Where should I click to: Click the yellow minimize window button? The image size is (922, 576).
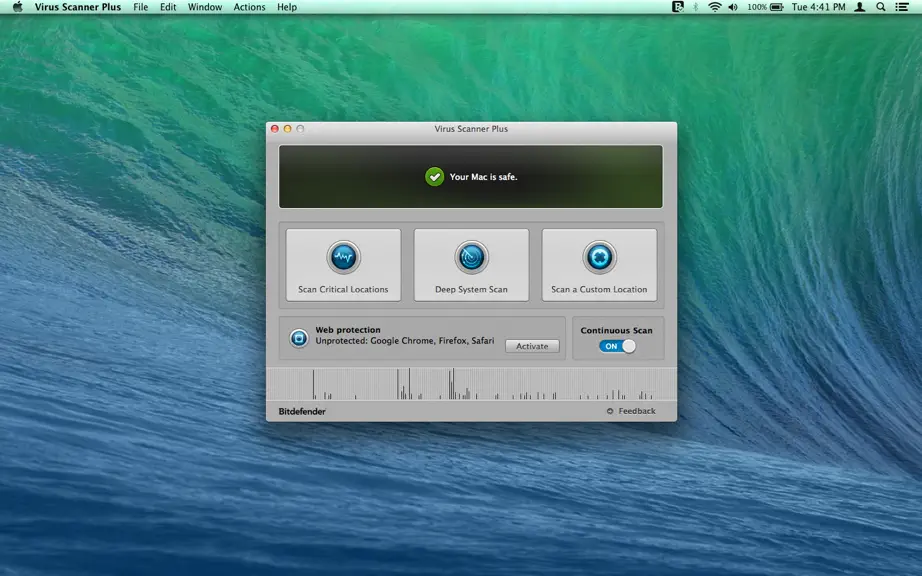[x=288, y=129]
